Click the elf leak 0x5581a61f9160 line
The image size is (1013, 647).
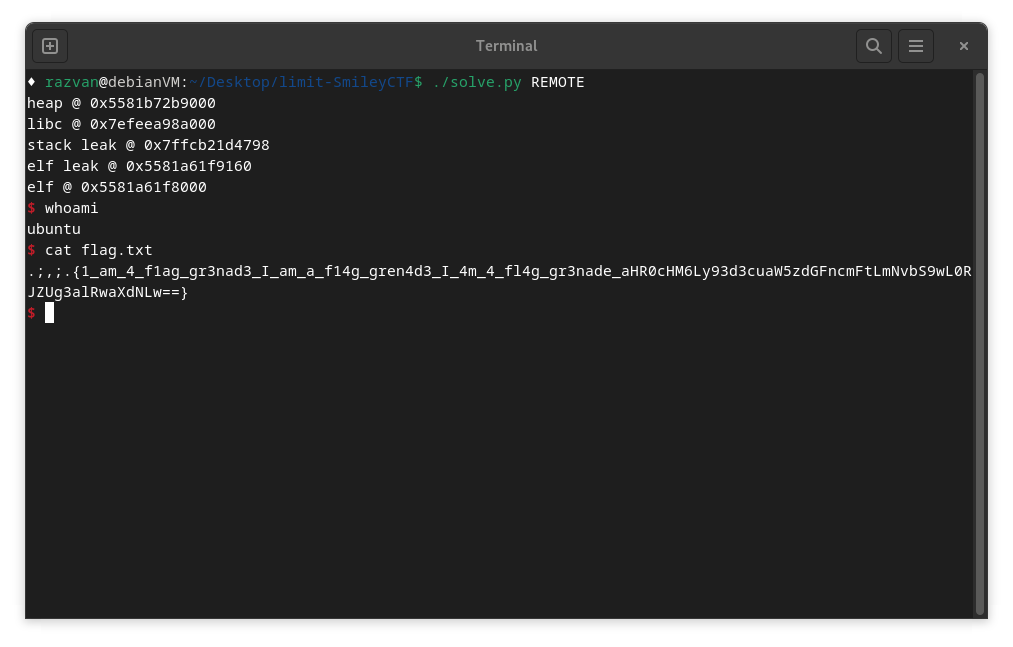[x=139, y=166]
